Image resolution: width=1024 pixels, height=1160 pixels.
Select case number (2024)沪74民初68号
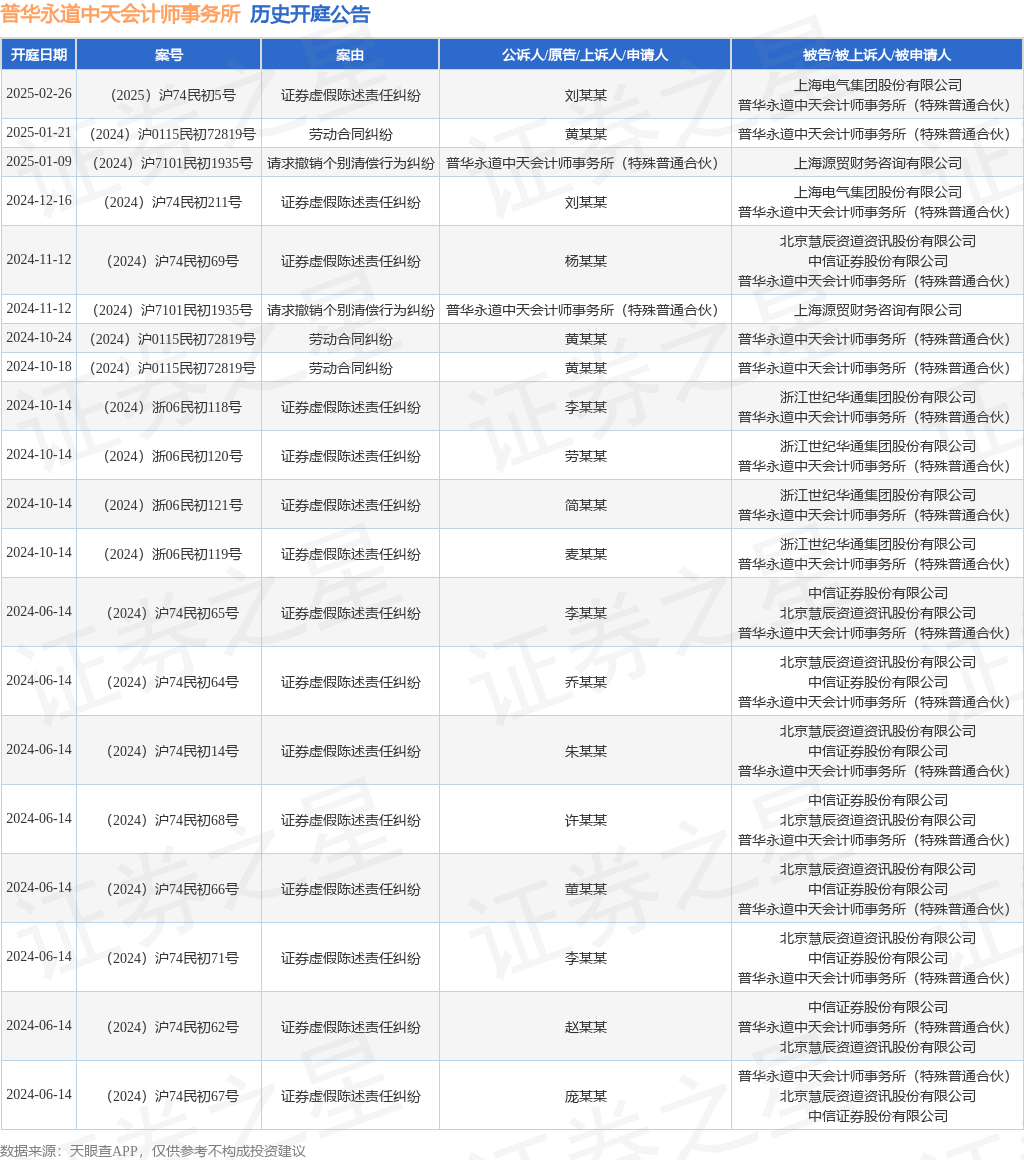(169, 820)
